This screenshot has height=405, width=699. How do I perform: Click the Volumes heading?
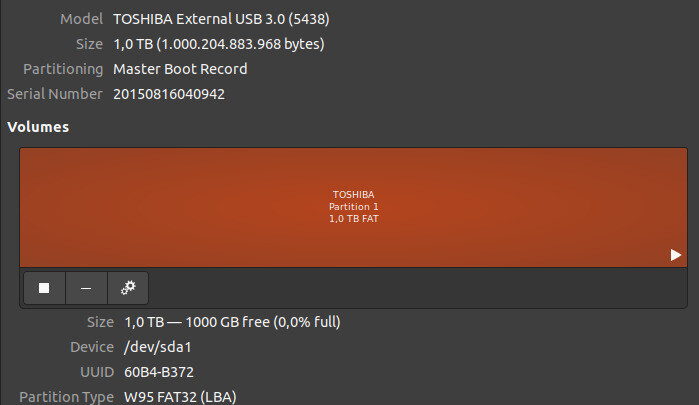[38, 127]
